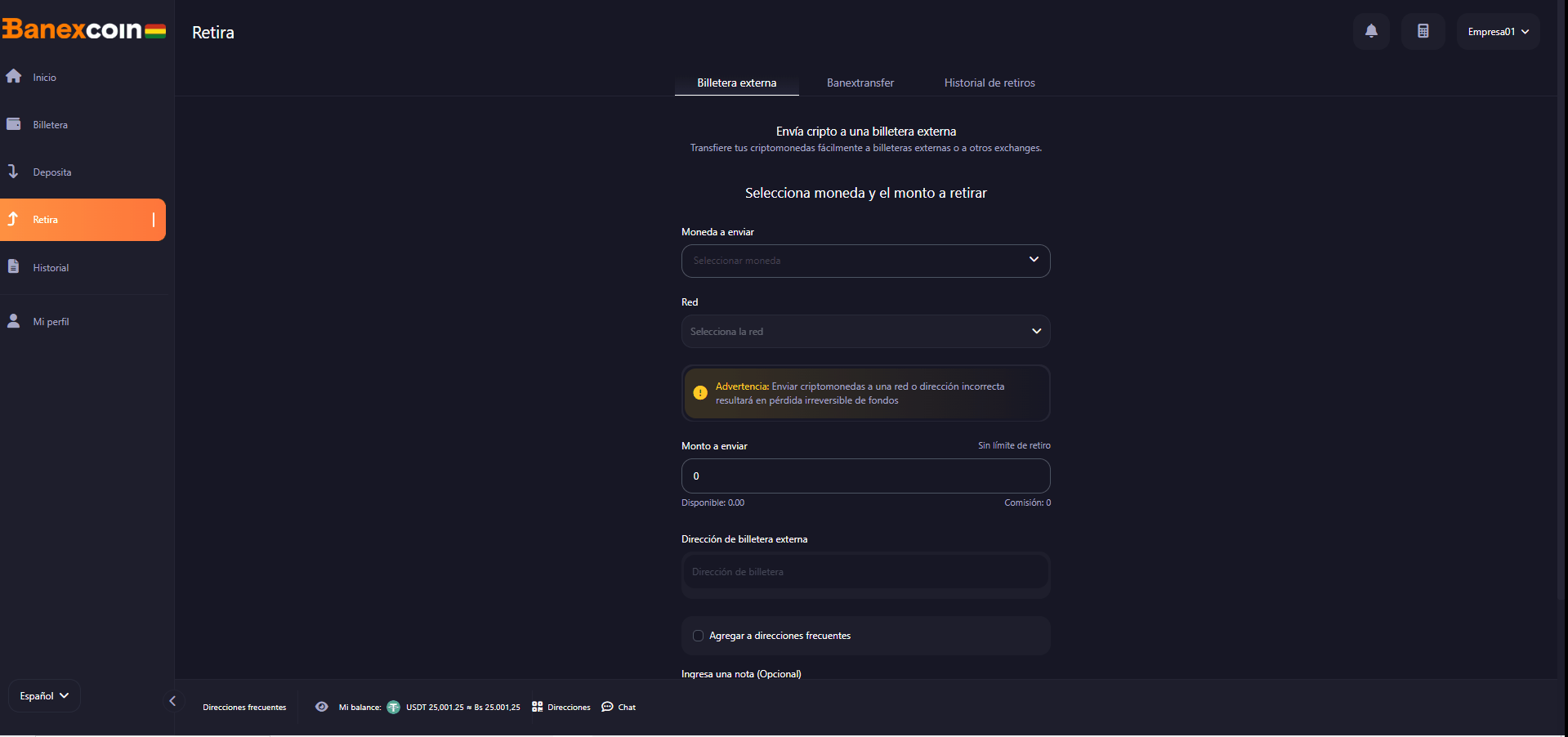Open Chat from the bottom bar
Screen dimensions: 1568x737
(627, 708)
